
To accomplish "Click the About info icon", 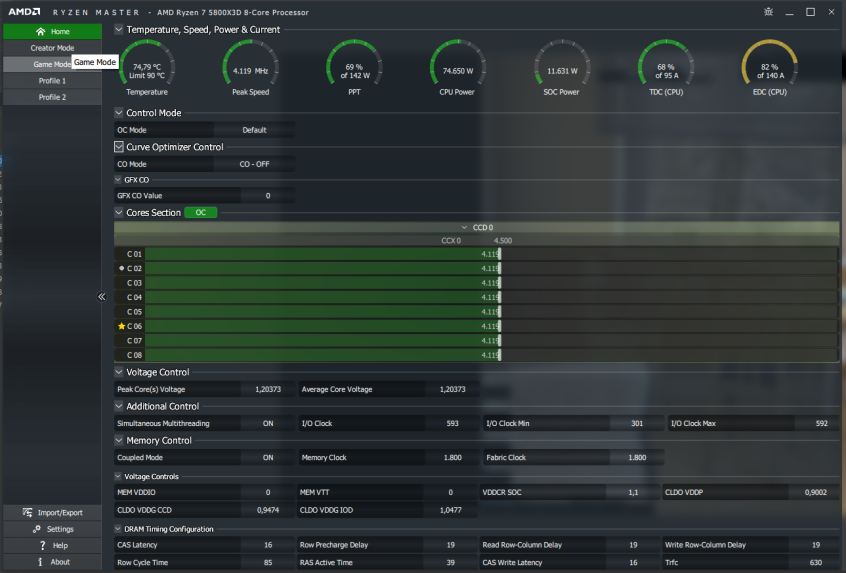I will [x=40, y=562].
